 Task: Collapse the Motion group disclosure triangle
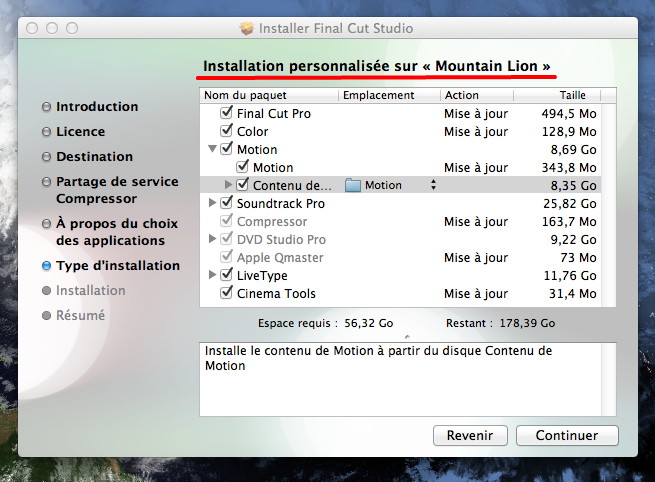pos(212,149)
